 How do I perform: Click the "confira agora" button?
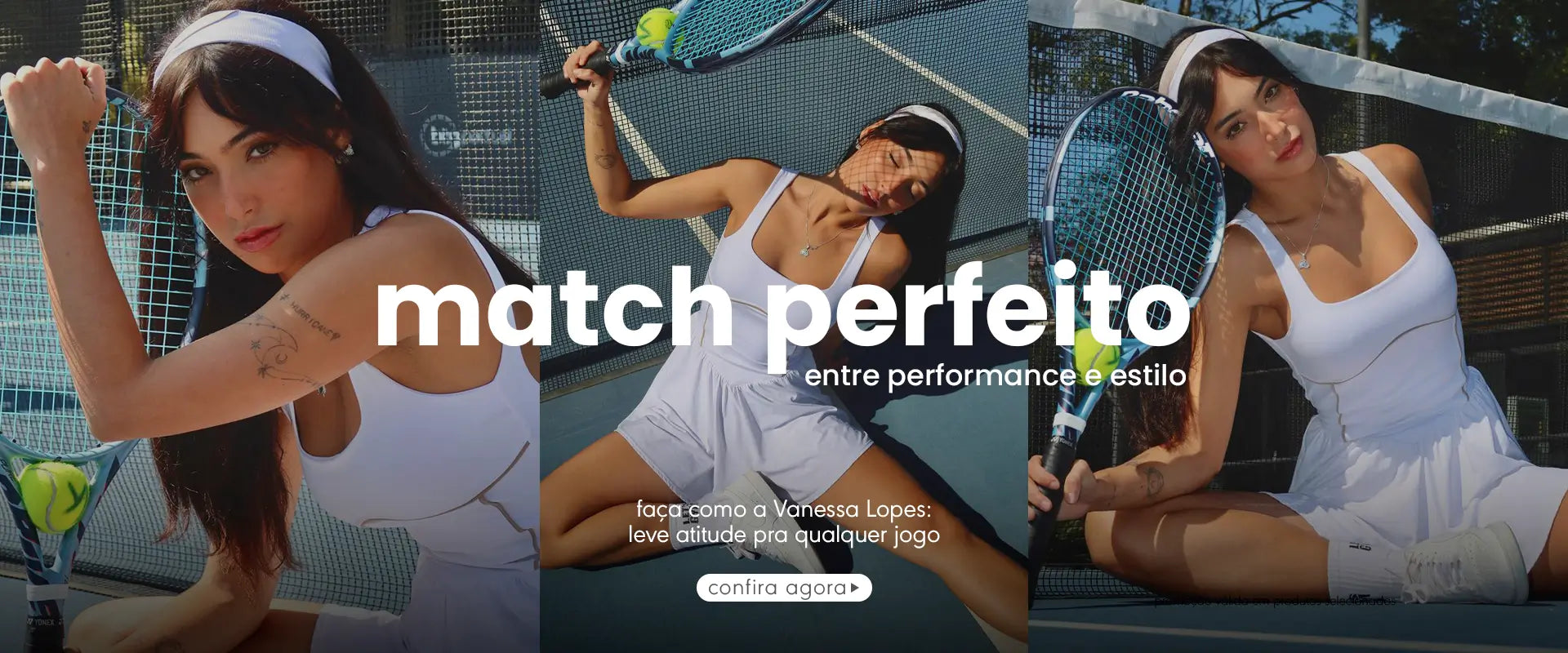pos(784,588)
